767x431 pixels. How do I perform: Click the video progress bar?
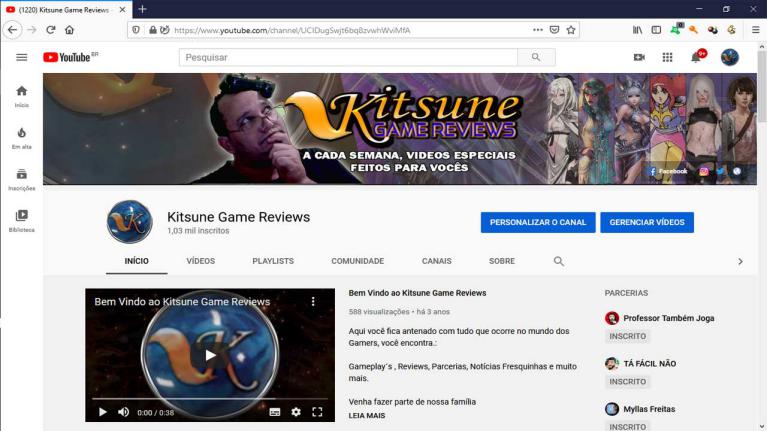coord(210,399)
